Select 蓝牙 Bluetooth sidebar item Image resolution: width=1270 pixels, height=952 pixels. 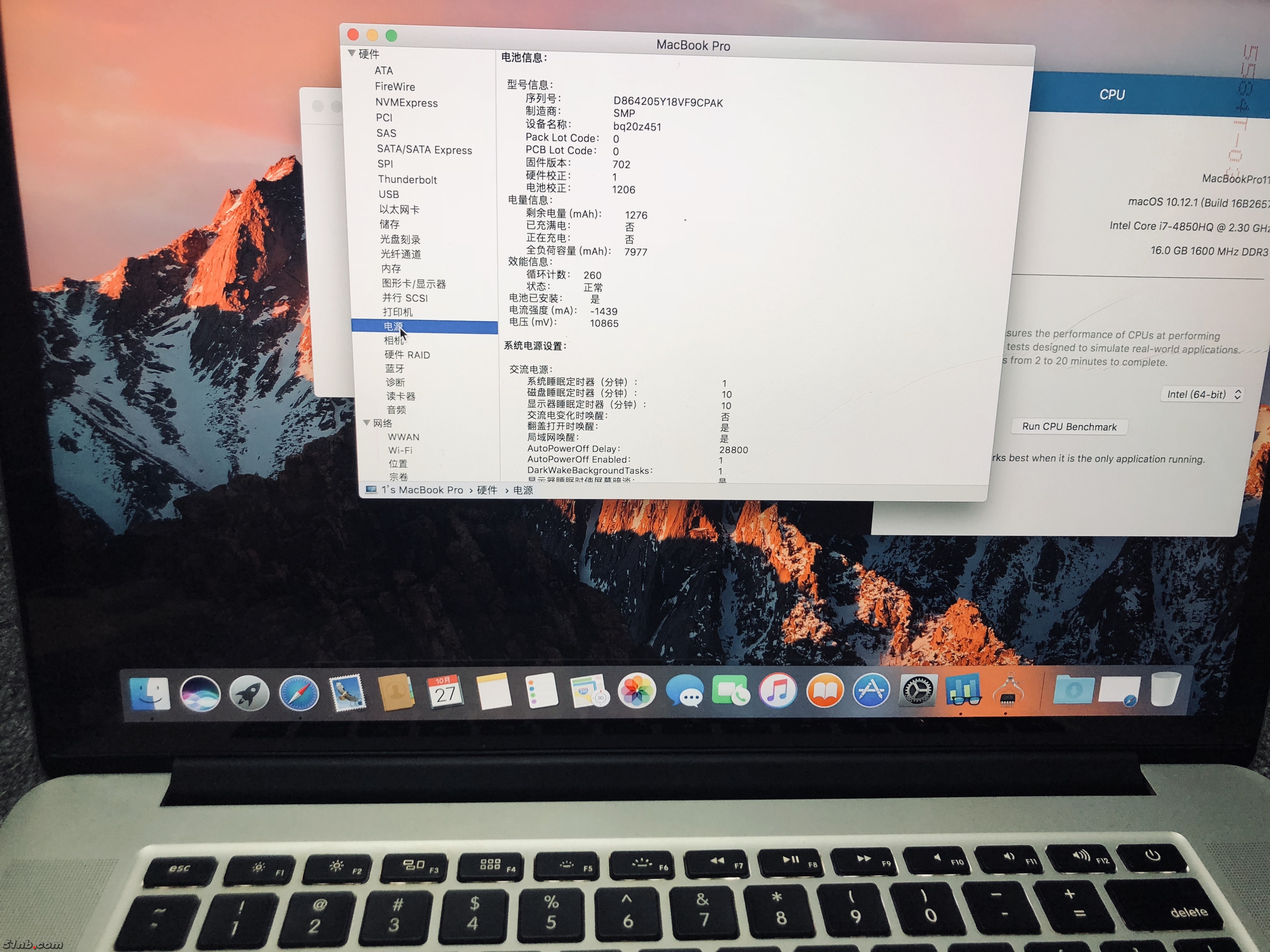pos(395,368)
